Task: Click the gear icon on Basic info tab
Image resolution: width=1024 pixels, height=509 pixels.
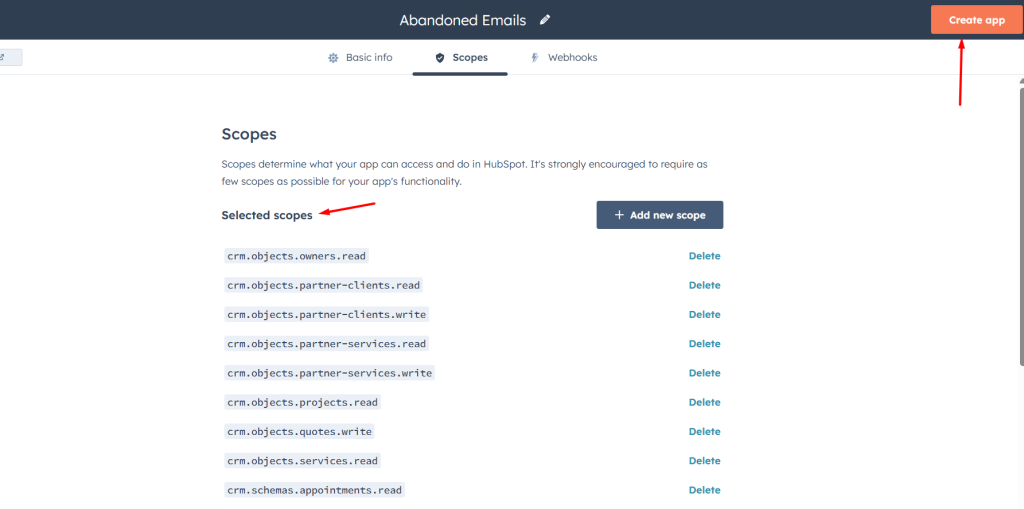Action: click(x=333, y=57)
